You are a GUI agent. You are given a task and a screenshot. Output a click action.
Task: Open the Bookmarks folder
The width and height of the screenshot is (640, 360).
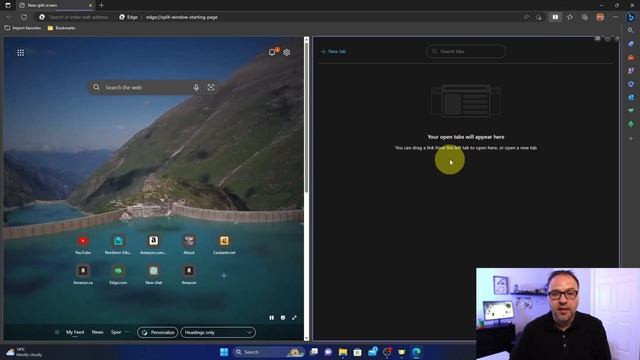click(62, 28)
